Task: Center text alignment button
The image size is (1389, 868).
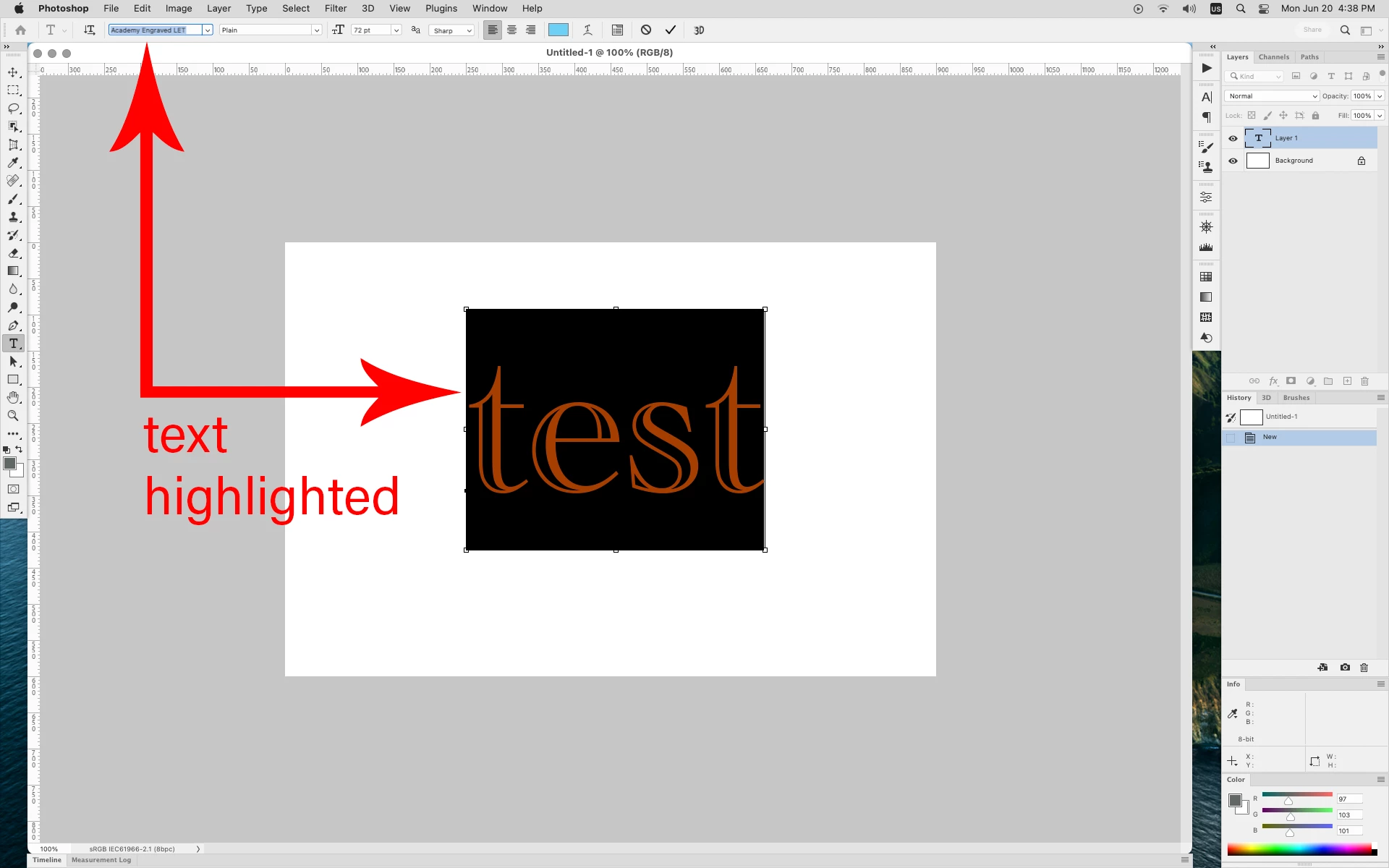Action: tap(511, 30)
